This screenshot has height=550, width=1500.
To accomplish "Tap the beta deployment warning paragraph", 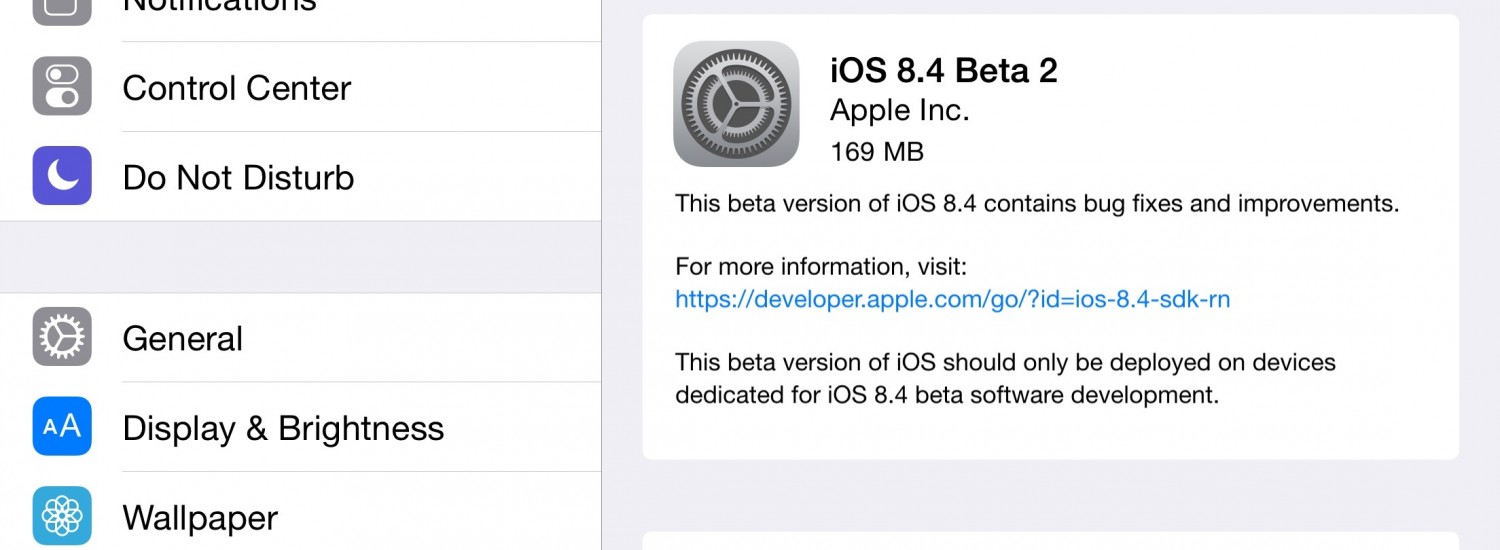I will click(1005, 378).
